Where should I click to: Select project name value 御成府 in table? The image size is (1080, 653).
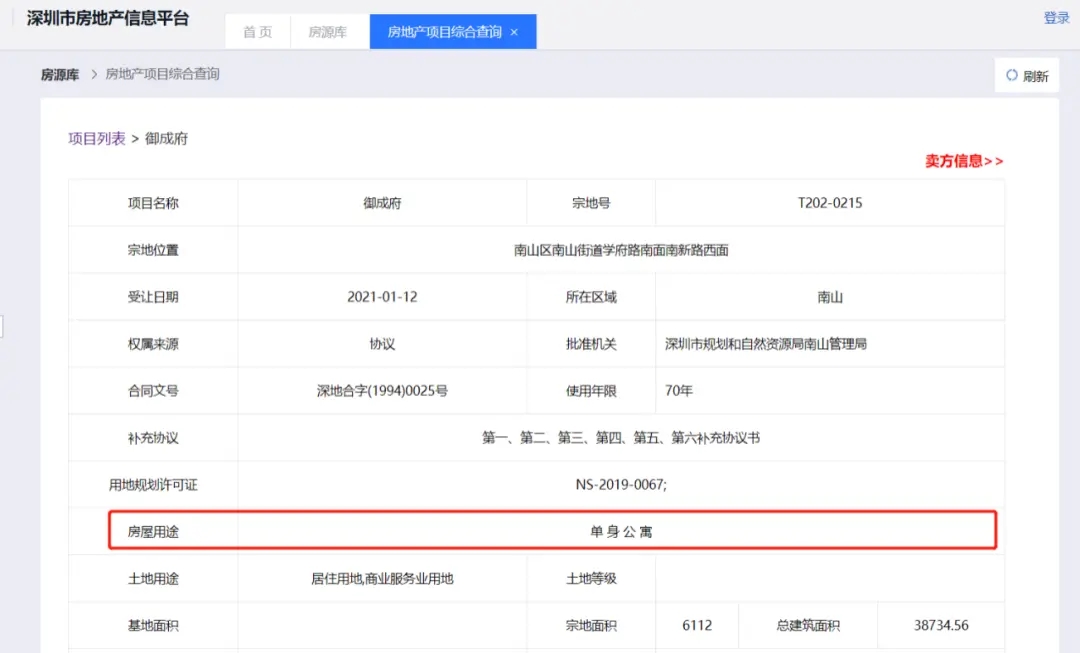[x=382, y=203]
